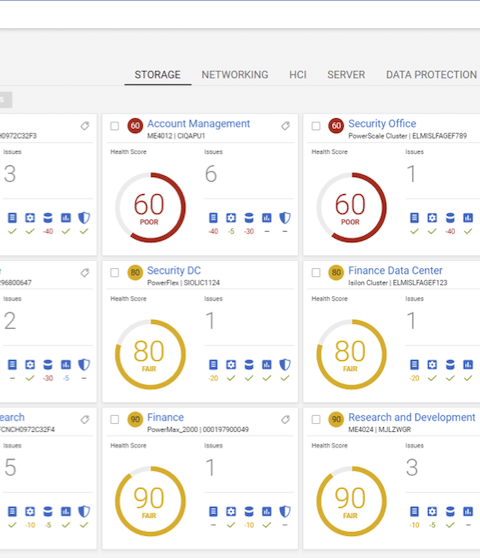Click the tag icon on Finance card

[285, 420]
